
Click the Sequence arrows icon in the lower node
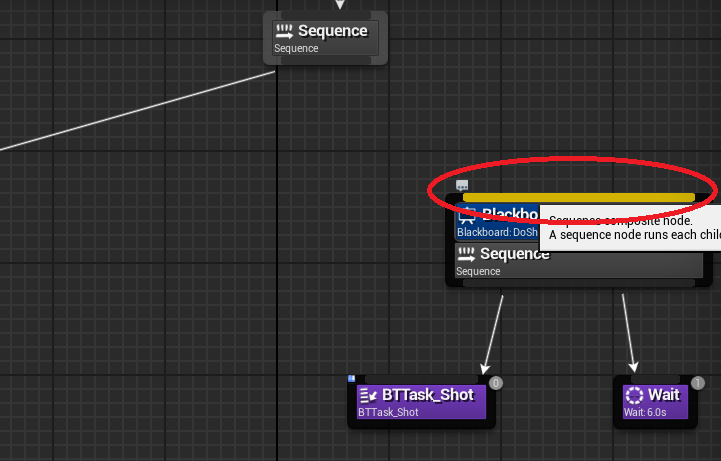[x=466, y=254]
